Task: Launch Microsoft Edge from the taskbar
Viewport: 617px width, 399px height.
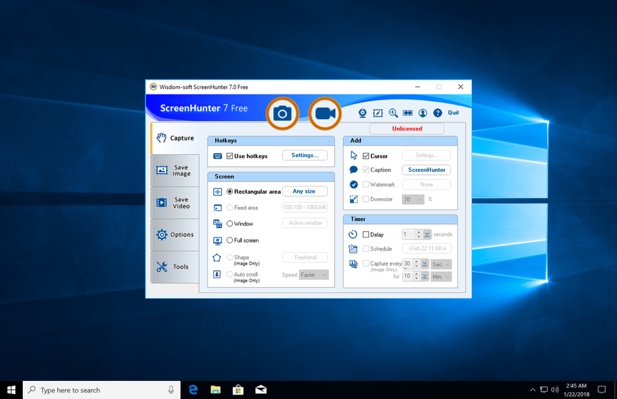Action: (193, 390)
